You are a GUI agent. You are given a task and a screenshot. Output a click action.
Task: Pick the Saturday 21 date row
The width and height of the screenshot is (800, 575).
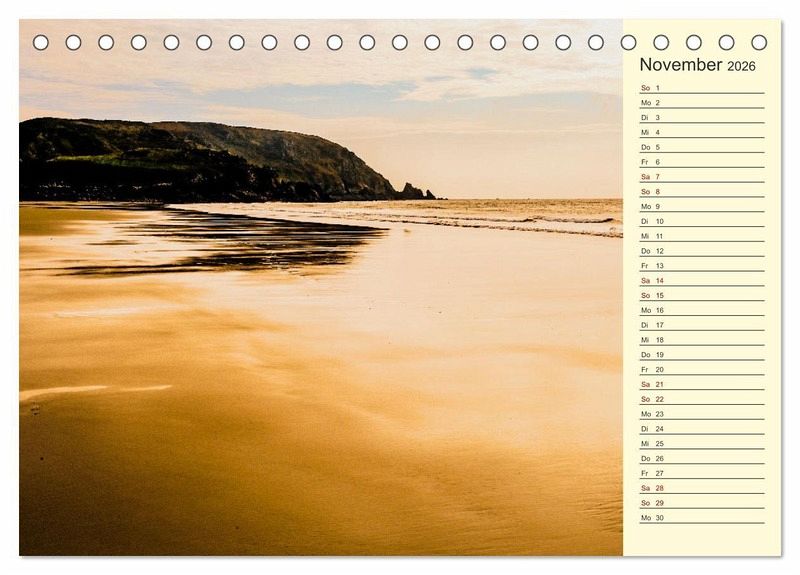click(701, 384)
